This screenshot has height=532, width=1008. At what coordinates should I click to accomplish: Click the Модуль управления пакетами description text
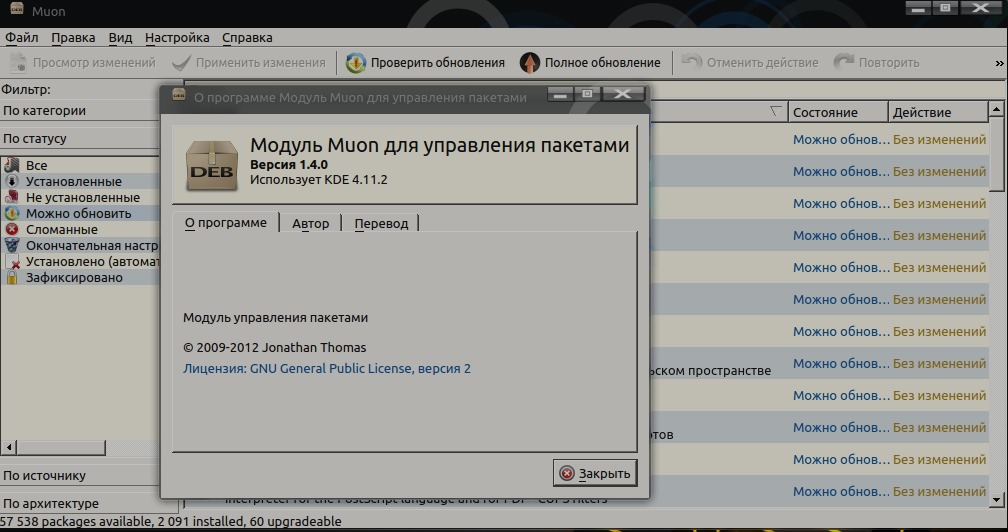[275, 317]
